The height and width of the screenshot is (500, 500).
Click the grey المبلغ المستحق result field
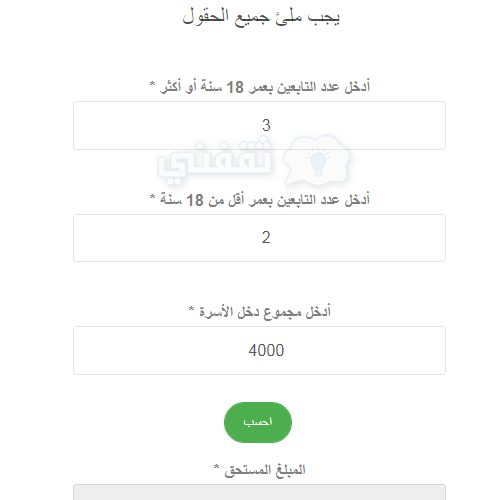tap(259, 492)
